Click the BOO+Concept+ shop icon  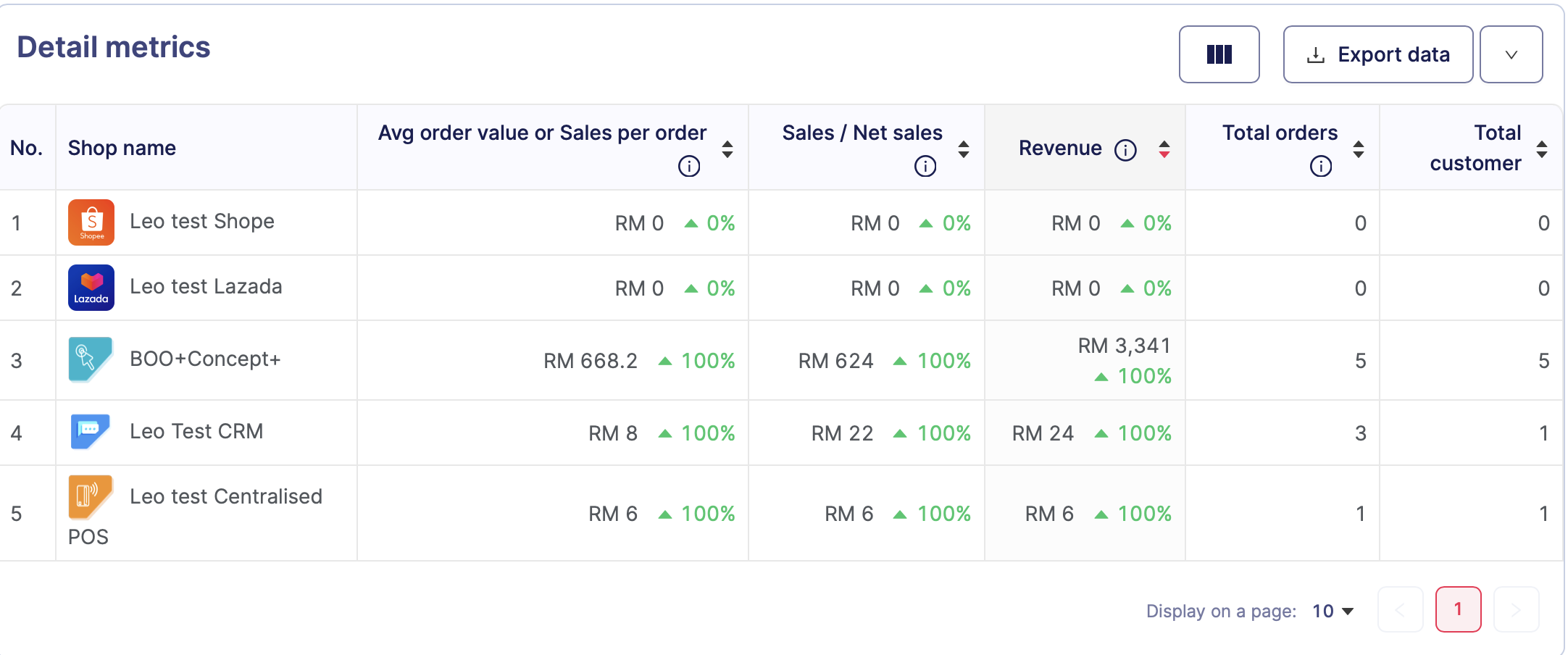point(91,359)
